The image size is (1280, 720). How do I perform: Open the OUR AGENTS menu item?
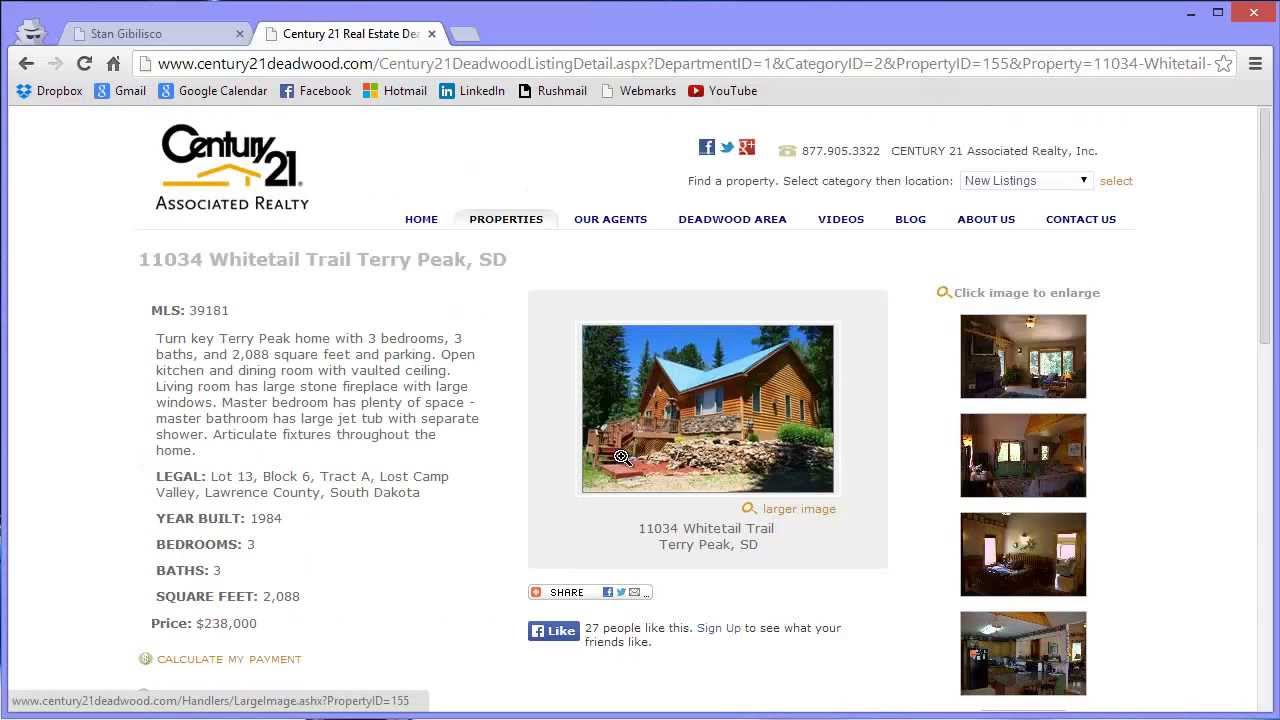(x=610, y=219)
